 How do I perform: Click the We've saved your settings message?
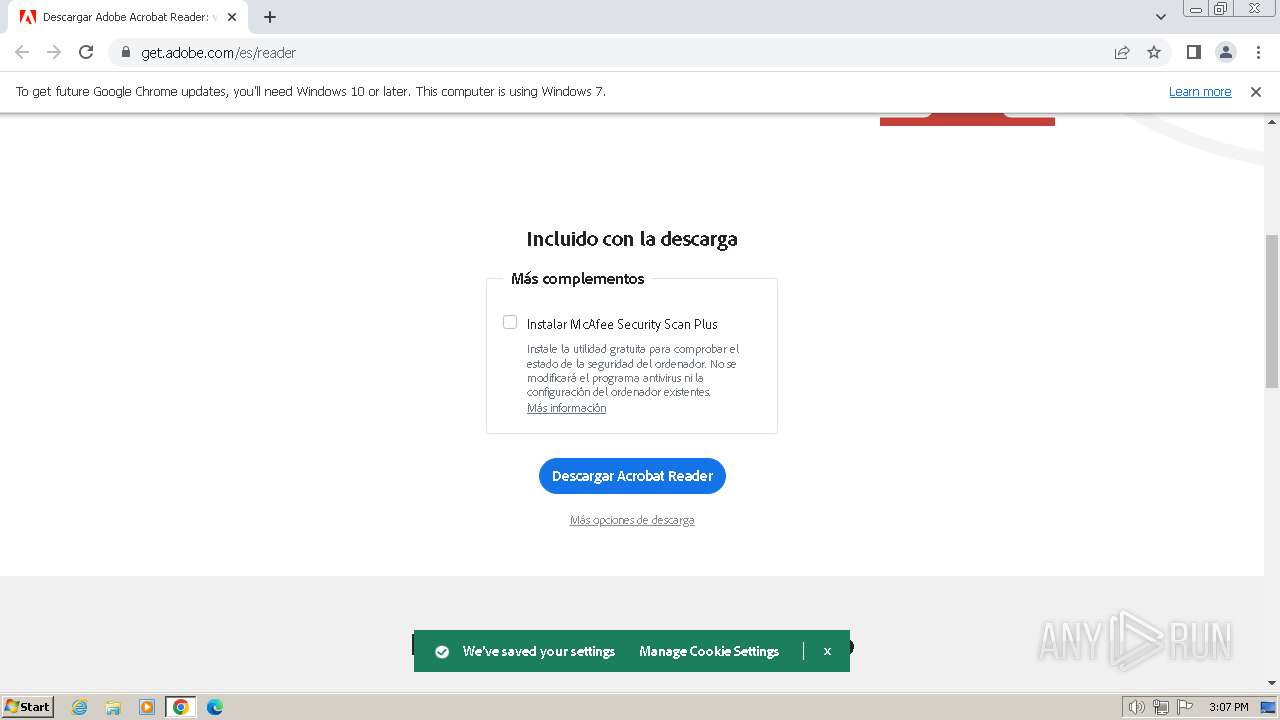(x=539, y=651)
